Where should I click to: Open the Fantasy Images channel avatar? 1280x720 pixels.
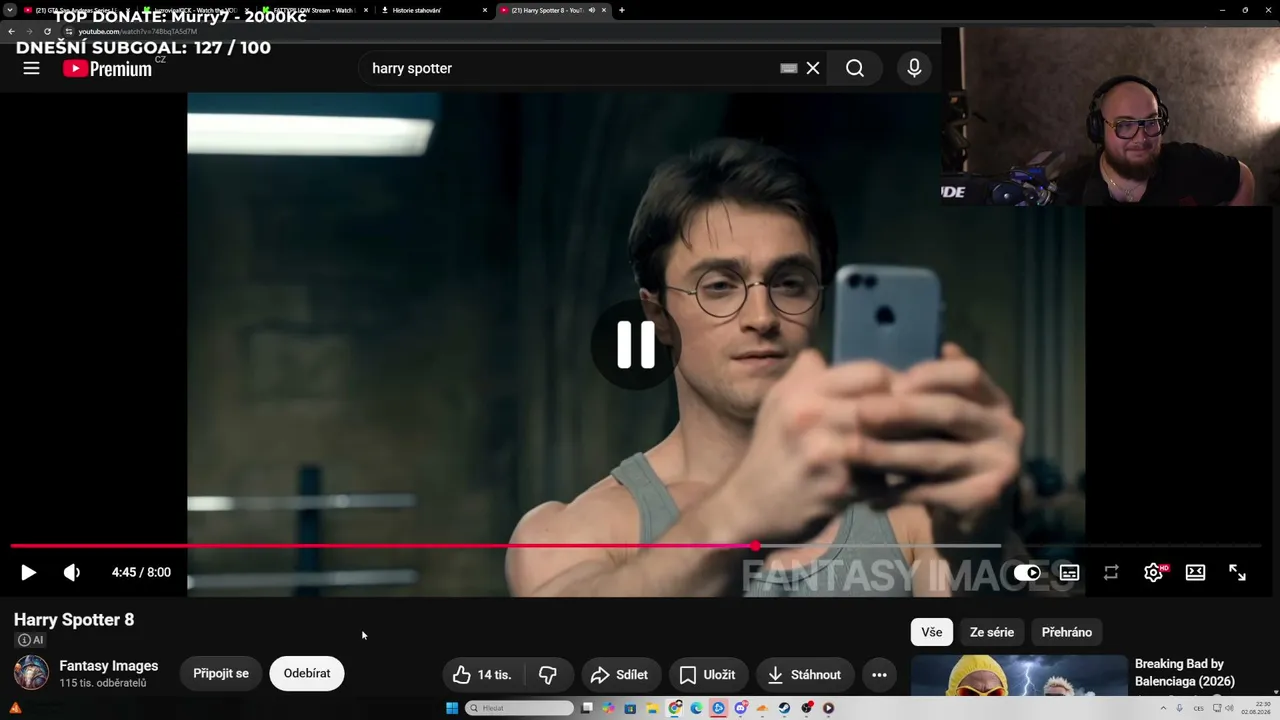point(31,673)
